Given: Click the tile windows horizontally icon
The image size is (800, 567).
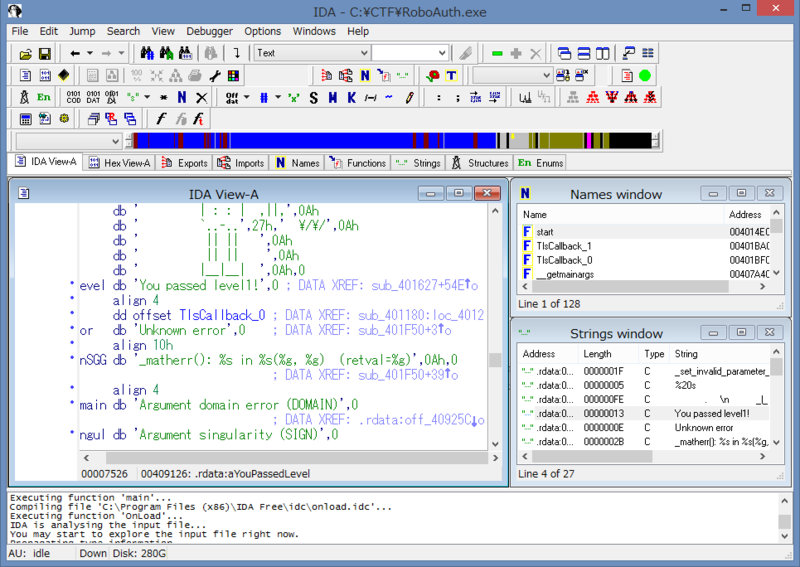Looking at the screenshot, I should [x=584, y=53].
